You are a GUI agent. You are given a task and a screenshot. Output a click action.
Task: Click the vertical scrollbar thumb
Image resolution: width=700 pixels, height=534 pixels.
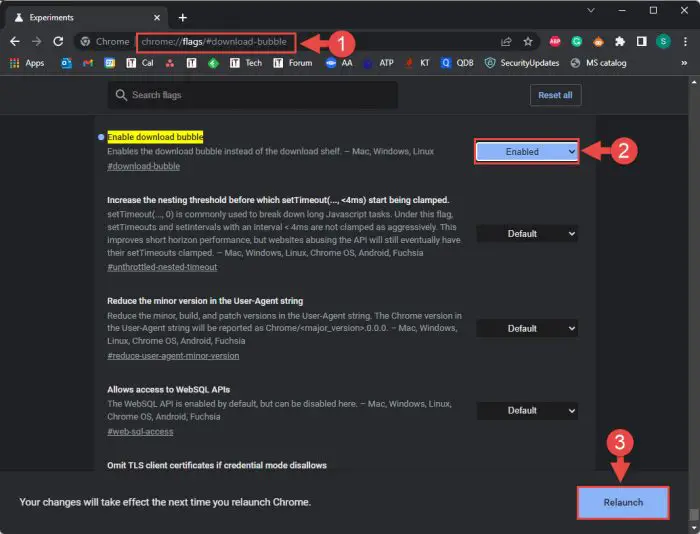[x=693, y=514]
